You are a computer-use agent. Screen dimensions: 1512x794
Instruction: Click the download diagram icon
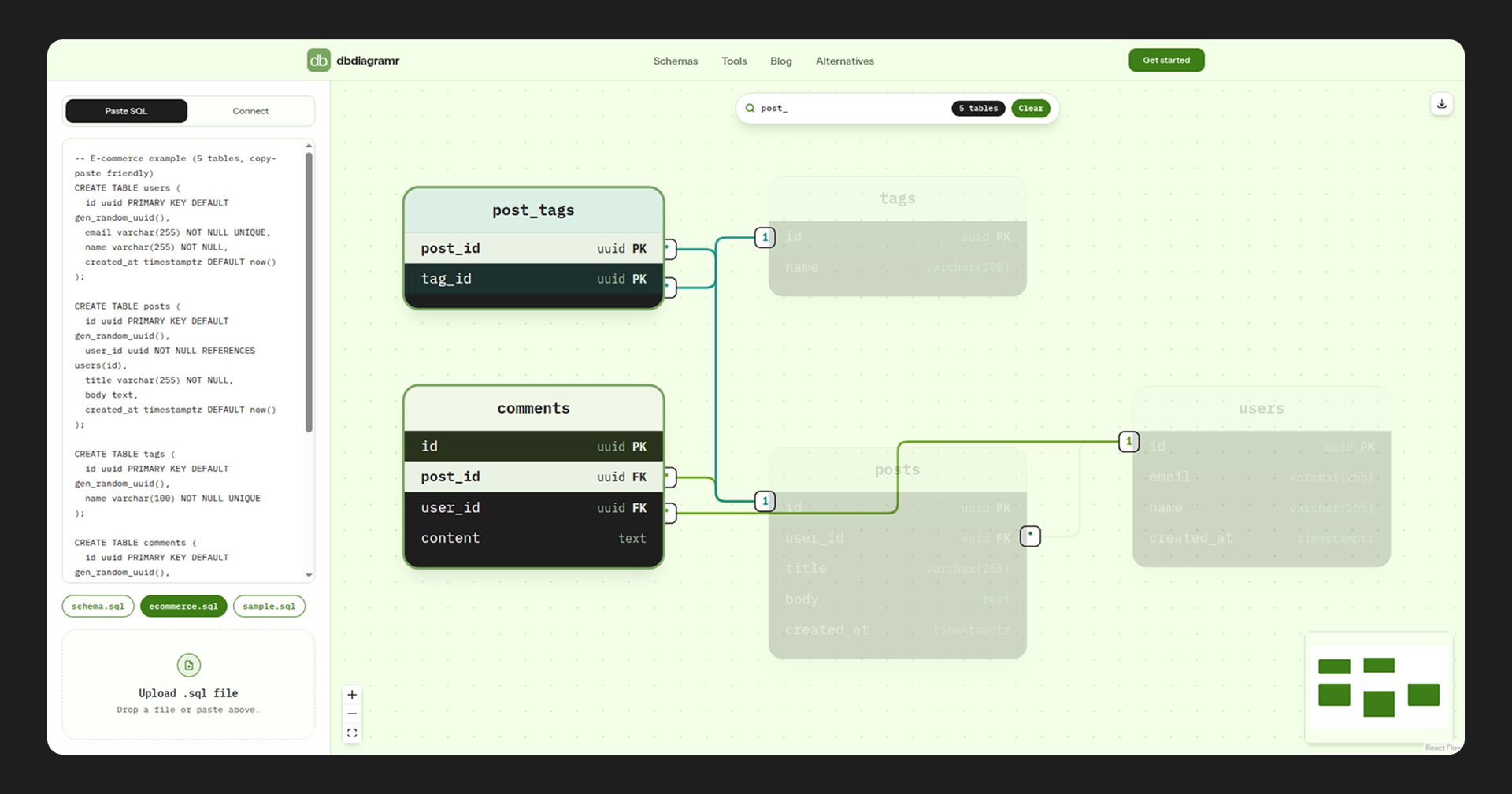tap(1441, 104)
